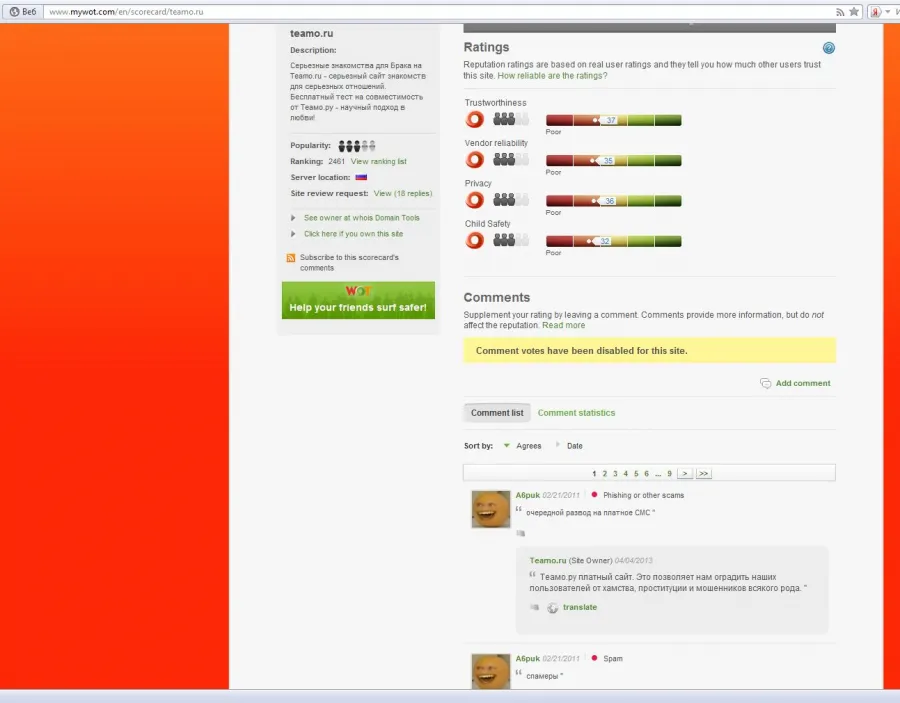This screenshot has width=900, height=703.
Task: Click the Child Safety red circle icon
Action: [x=474, y=240]
